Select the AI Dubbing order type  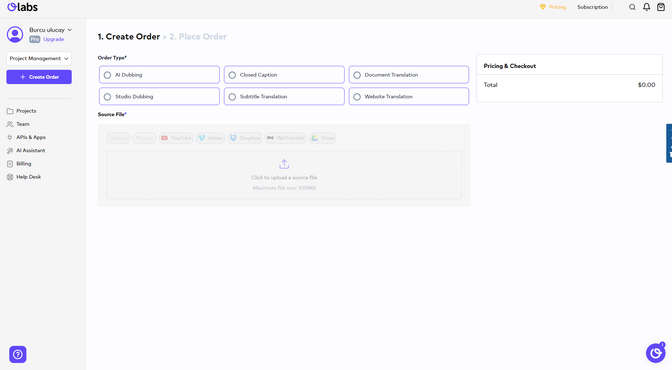click(x=159, y=75)
